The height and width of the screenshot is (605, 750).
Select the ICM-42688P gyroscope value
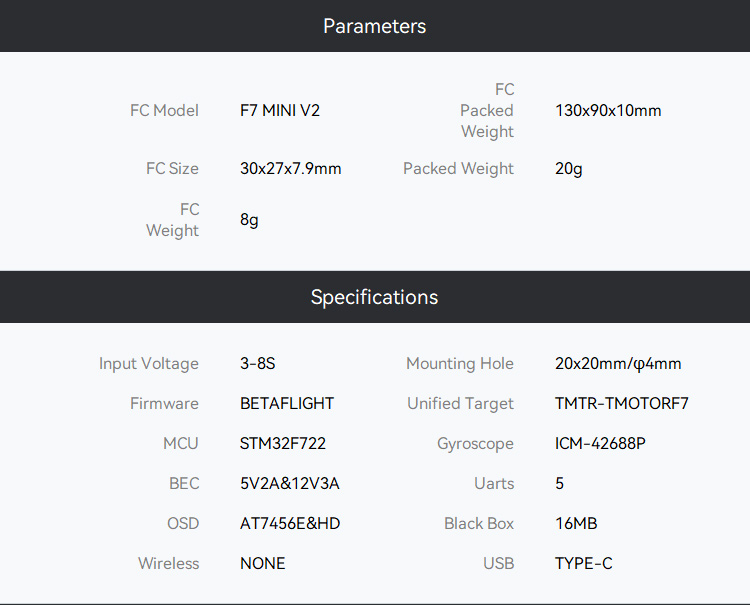pyautogui.click(x=600, y=443)
